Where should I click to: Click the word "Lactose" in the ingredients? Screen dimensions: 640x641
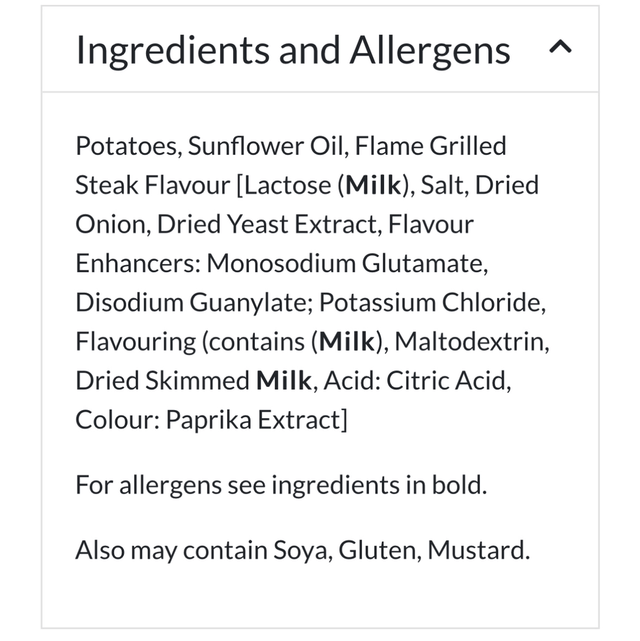(288, 185)
